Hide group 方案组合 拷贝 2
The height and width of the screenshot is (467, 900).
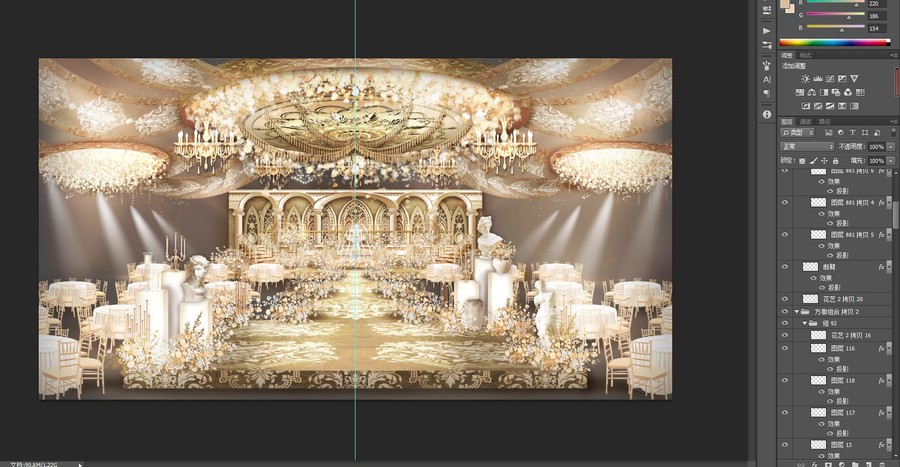coord(785,312)
